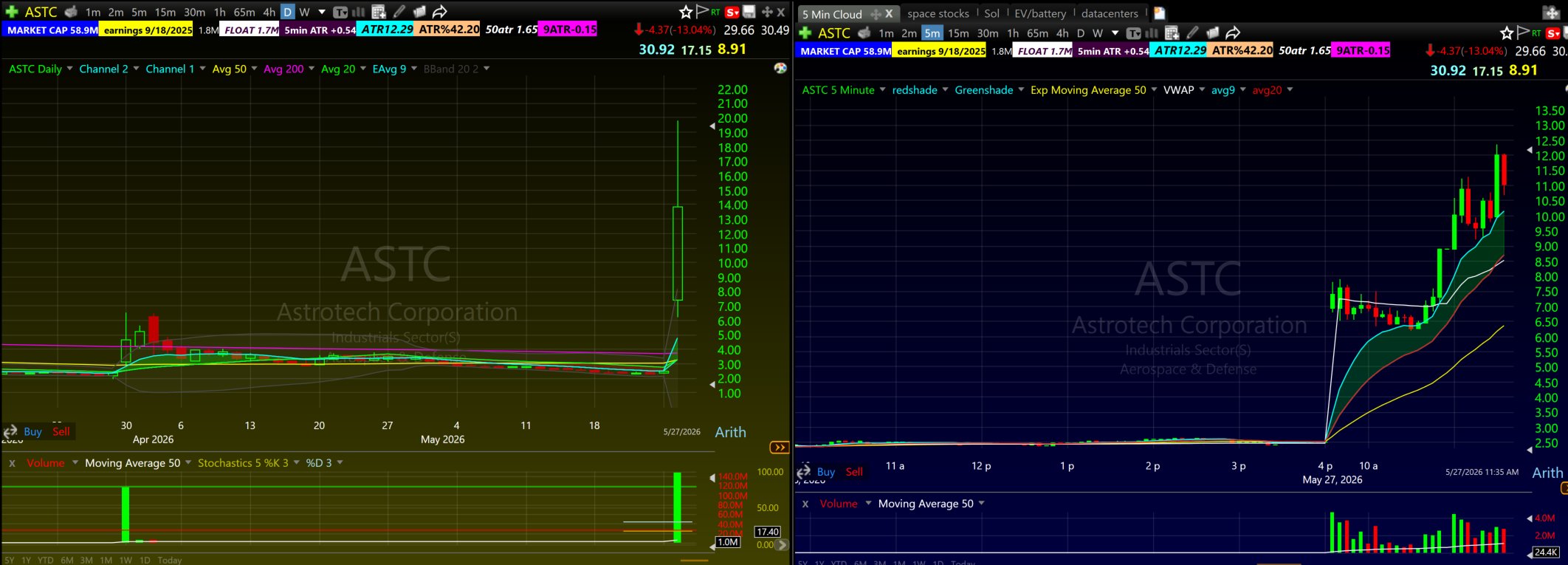Close the 5 Min Cloud tab with its X
The width and height of the screenshot is (1568, 565).
[889, 14]
